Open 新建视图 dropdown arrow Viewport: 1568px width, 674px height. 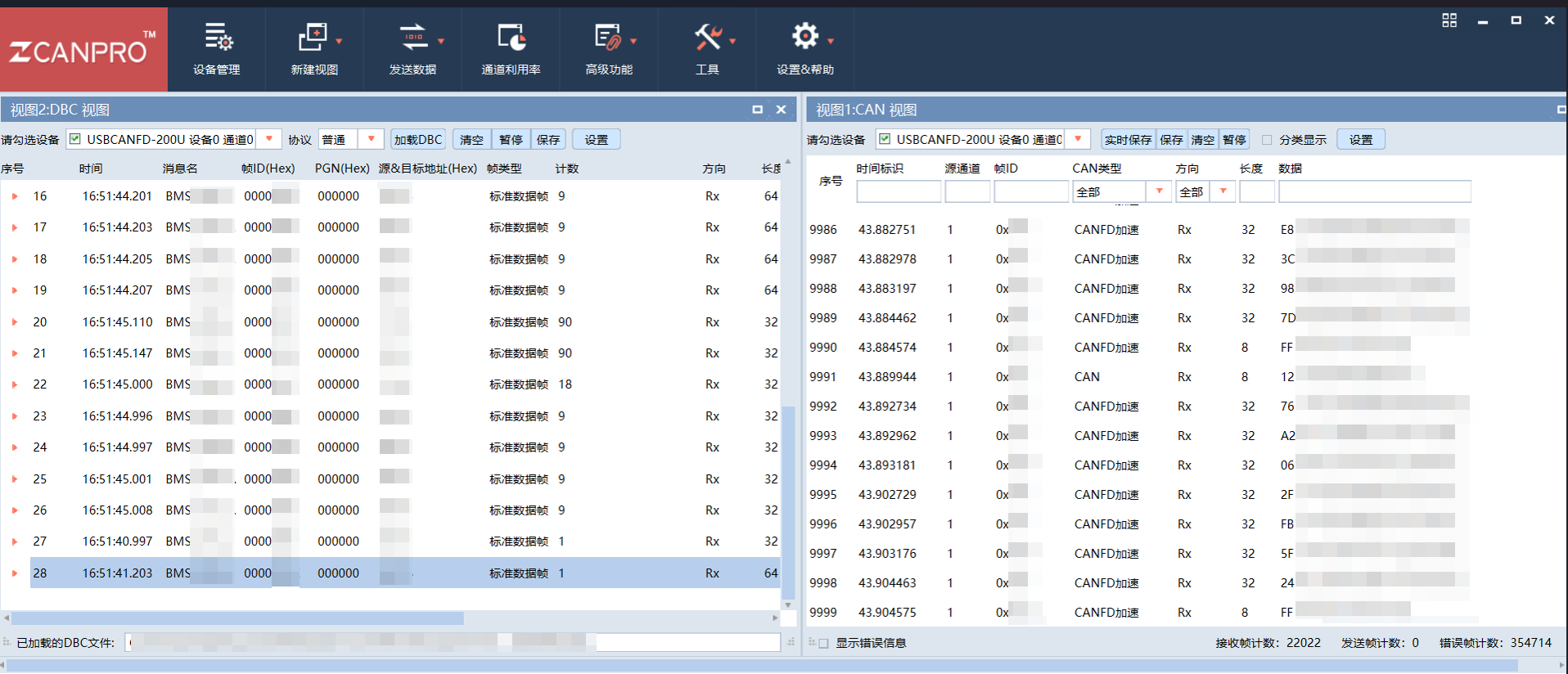(339, 40)
